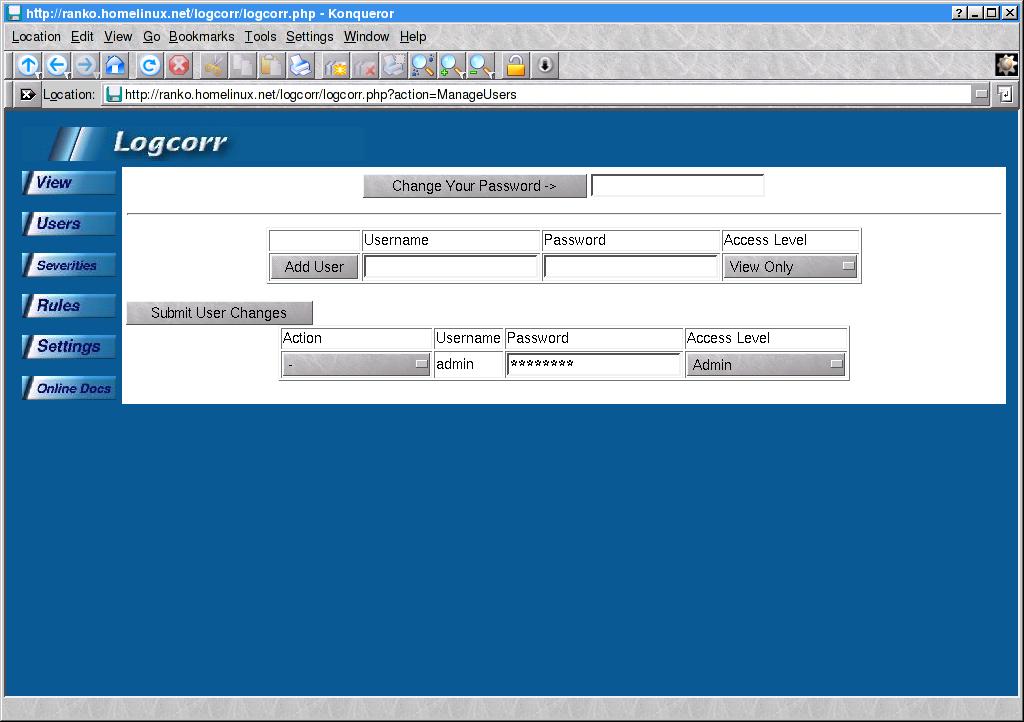This screenshot has height=722, width=1024.
Task: Open the Access Level dropdown for new user
Action: coord(790,267)
